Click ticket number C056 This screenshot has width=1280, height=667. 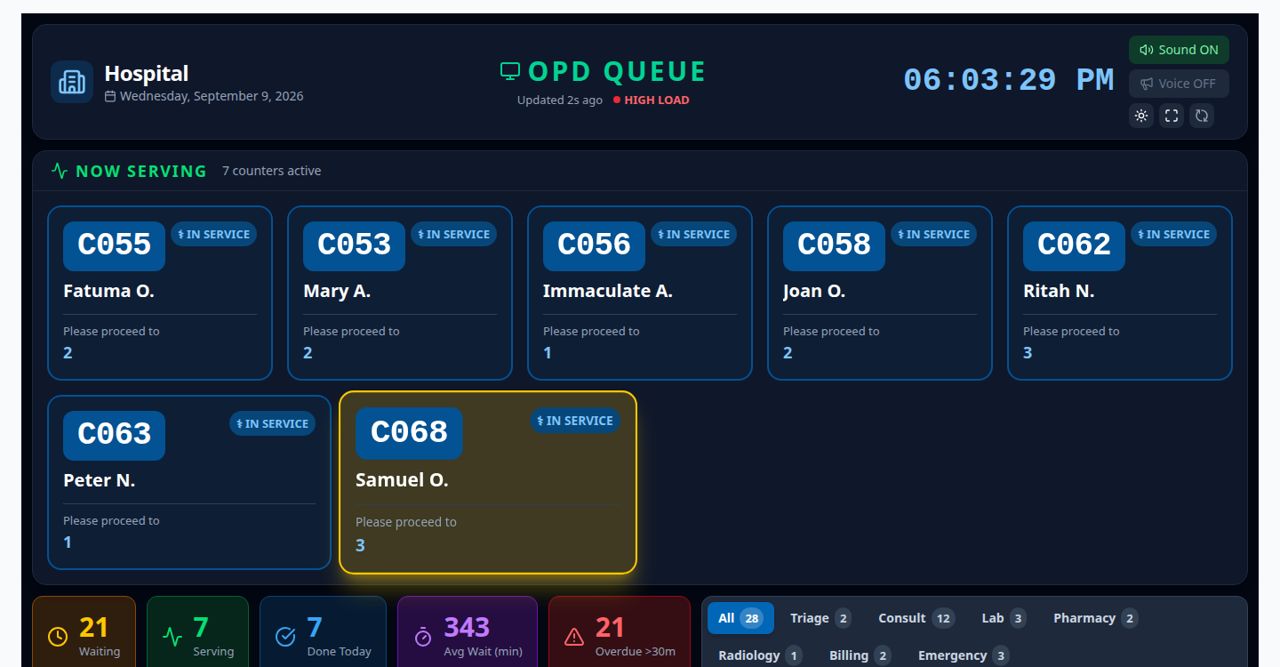(x=594, y=246)
